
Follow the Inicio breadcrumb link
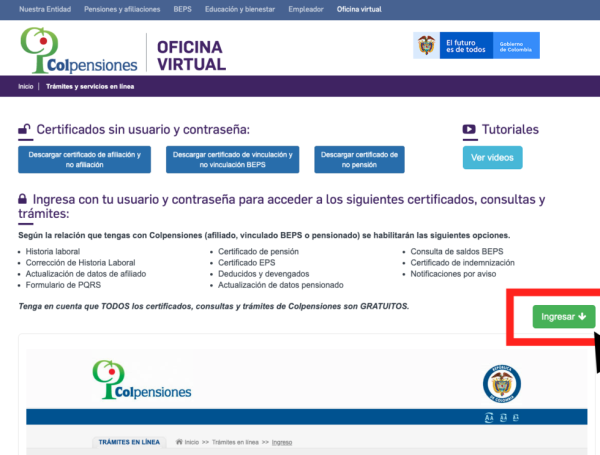coord(26,86)
